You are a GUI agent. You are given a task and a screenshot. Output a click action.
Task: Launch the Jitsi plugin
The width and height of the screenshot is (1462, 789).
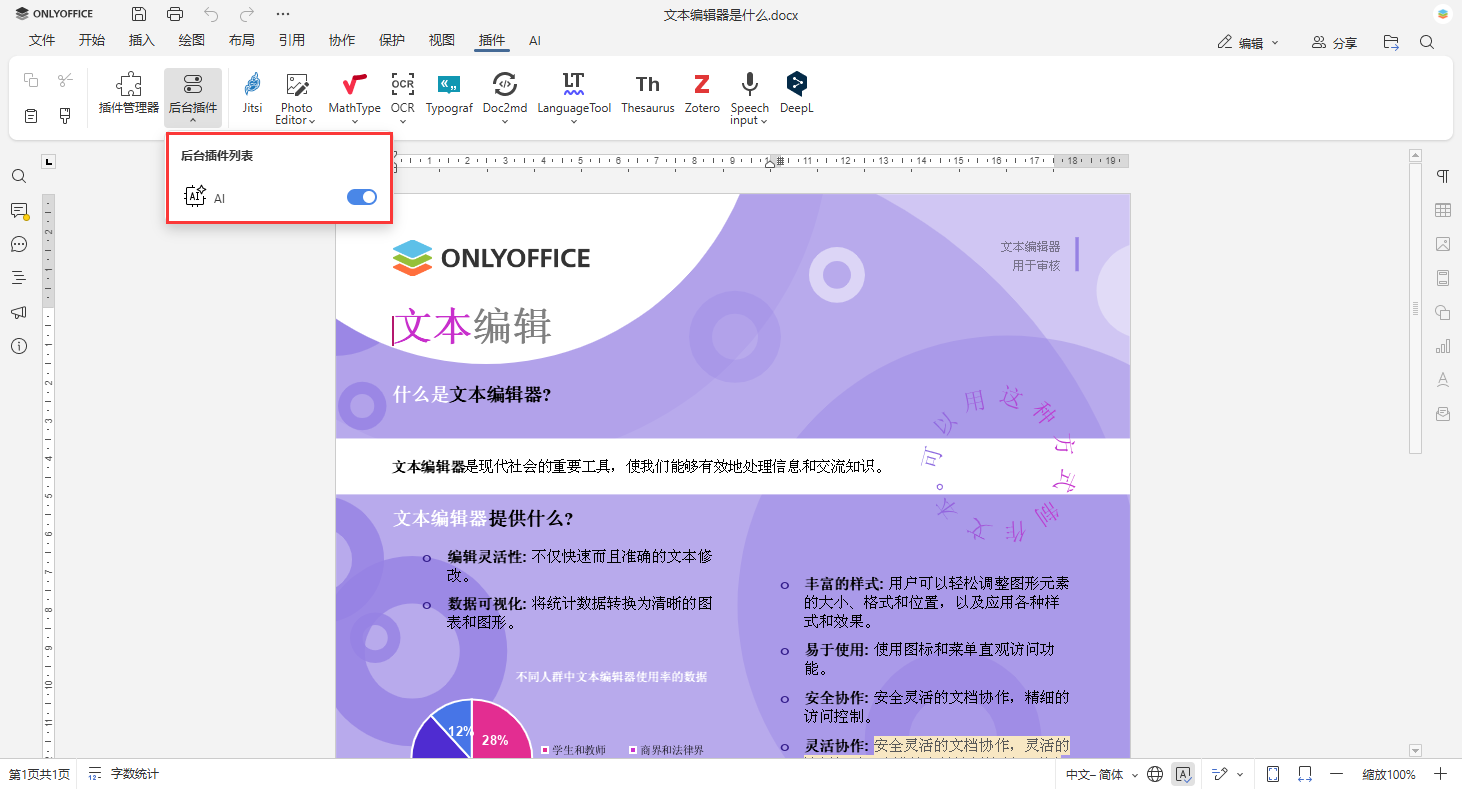click(x=252, y=95)
